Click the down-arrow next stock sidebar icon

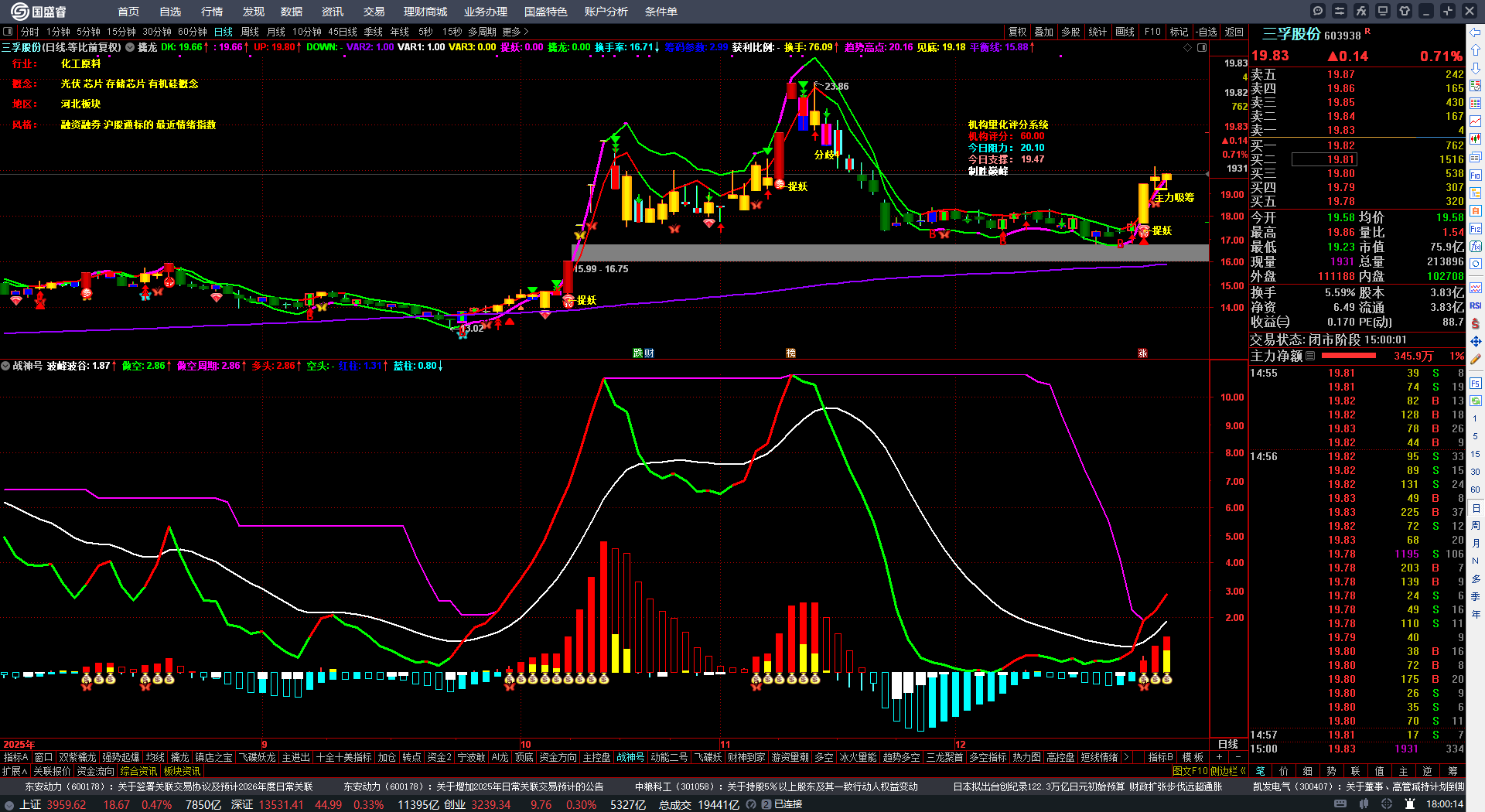click(1476, 68)
